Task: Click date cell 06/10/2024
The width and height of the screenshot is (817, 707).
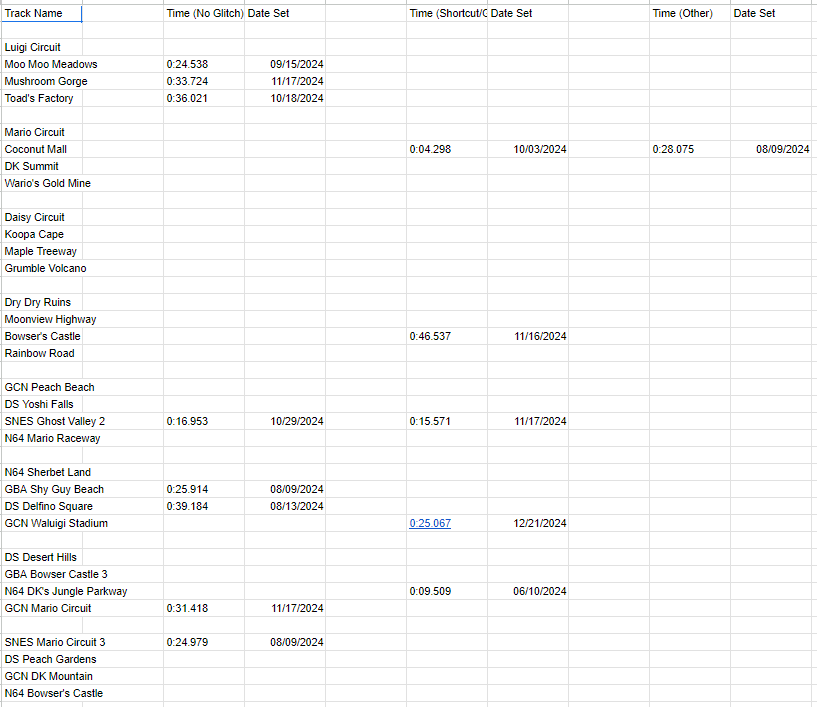Action: 528,591
